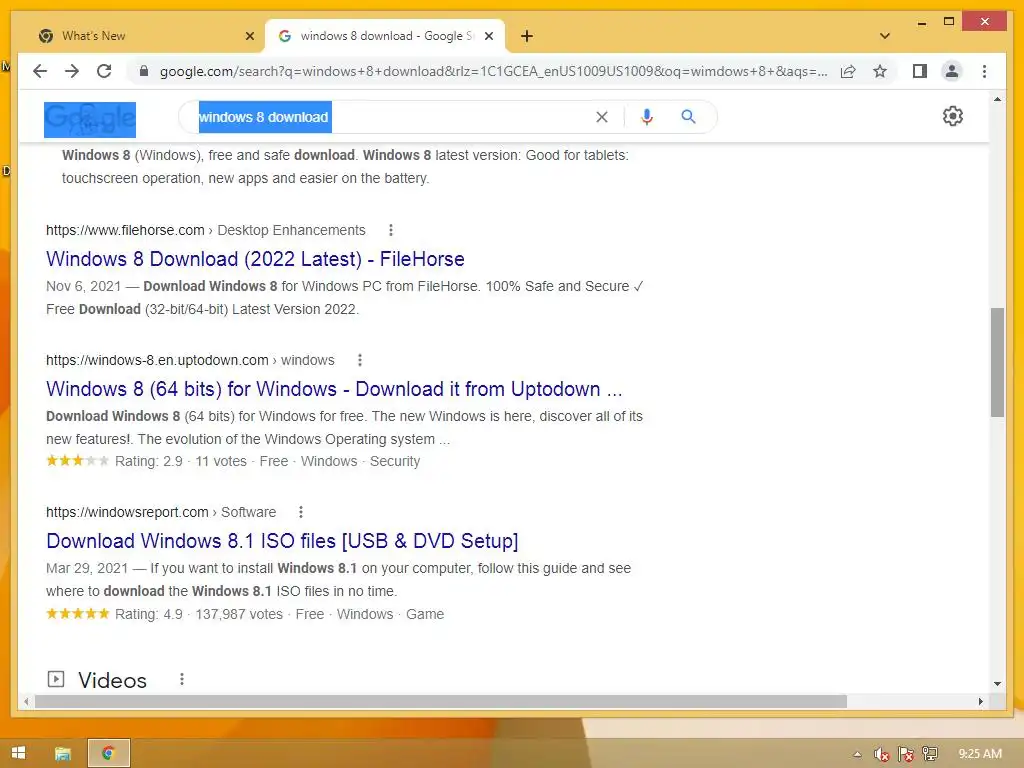The image size is (1024, 768).
Task: Click the Google logo
Action: tap(90, 120)
